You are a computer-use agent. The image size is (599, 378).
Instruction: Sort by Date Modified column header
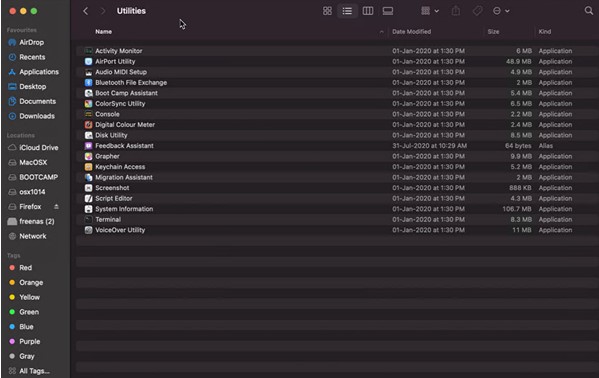click(411, 32)
